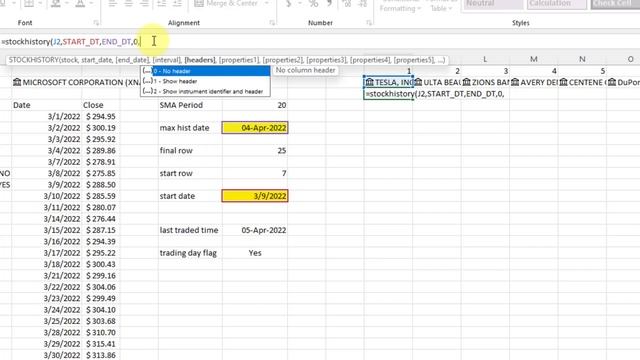Open the Format as Table dropdown
Image resolution: width=640 pixels, height=360 pixels.
(x=441, y=6)
